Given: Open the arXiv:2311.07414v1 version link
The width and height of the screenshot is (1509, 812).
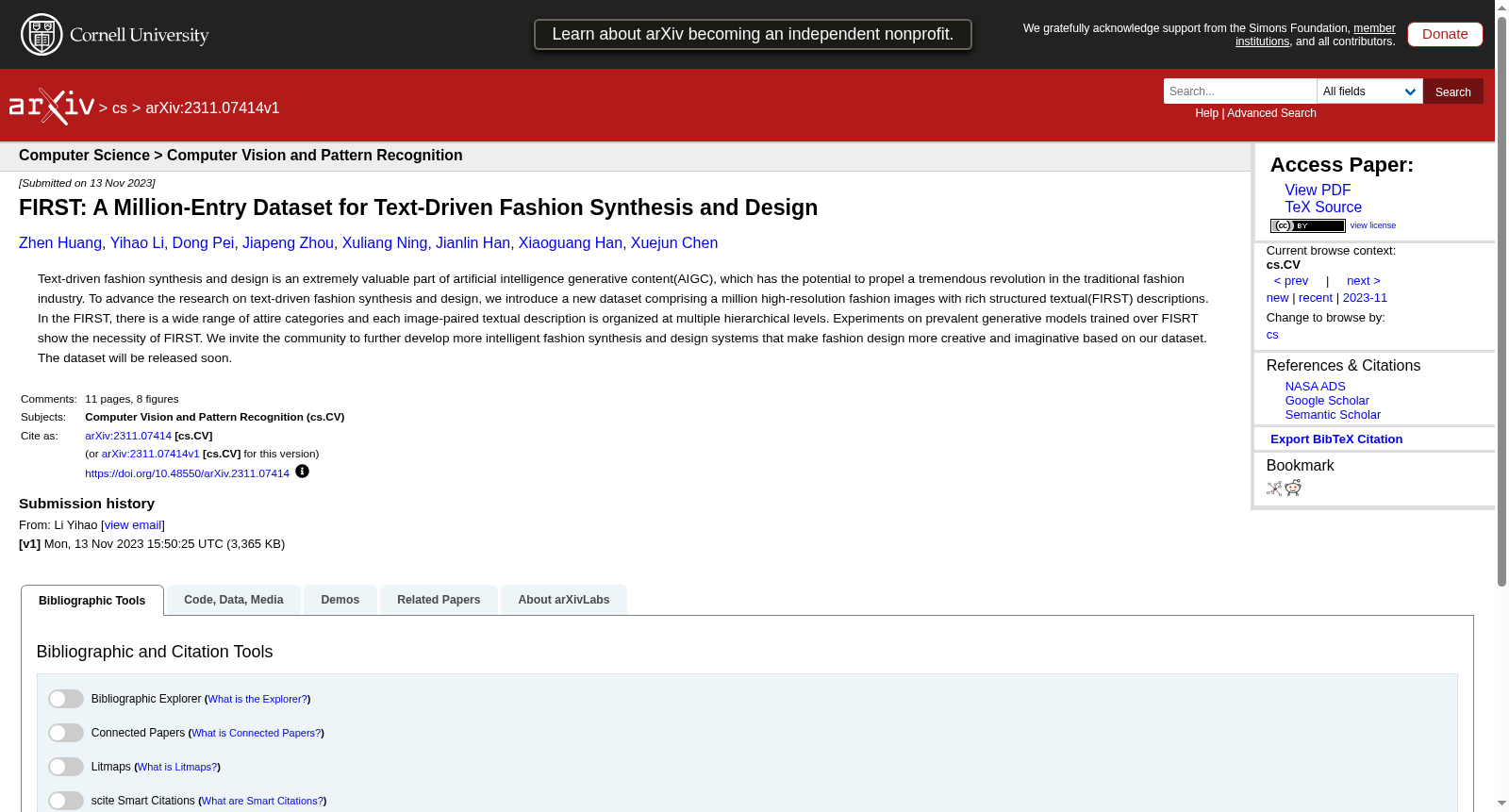Looking at the screenshot, I should click(x=151, y=454).
